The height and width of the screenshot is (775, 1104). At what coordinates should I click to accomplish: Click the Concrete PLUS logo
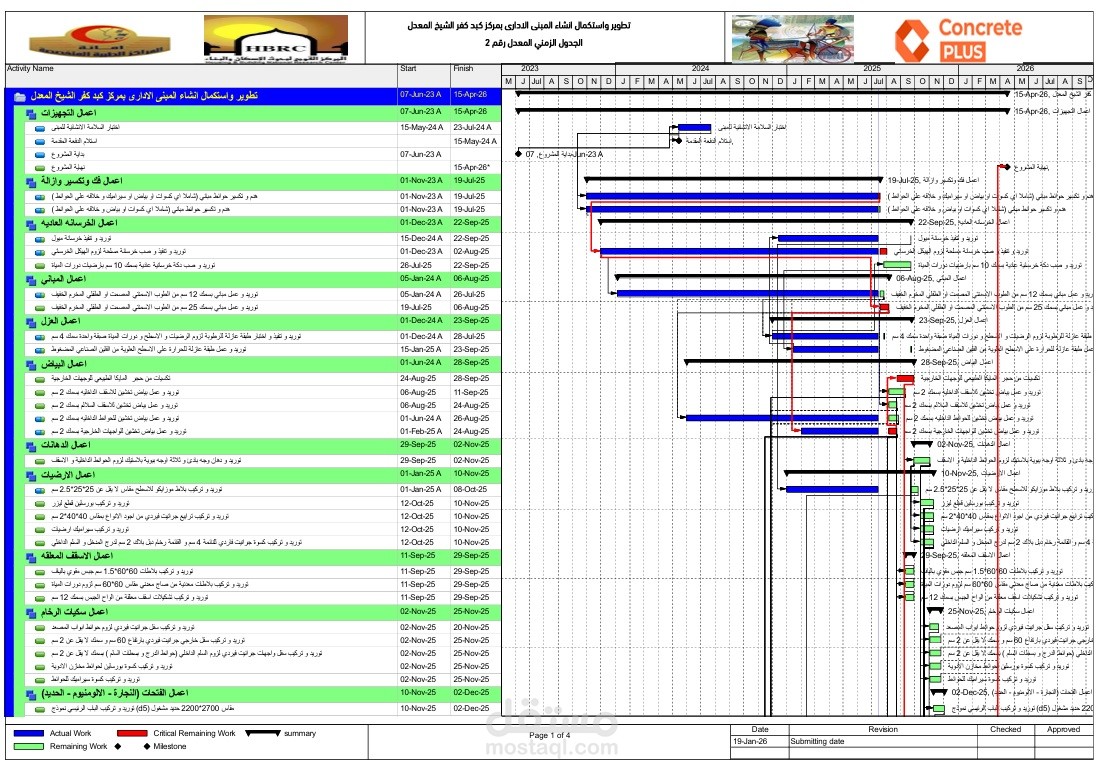pyautogui.click(x=959, y=39)
